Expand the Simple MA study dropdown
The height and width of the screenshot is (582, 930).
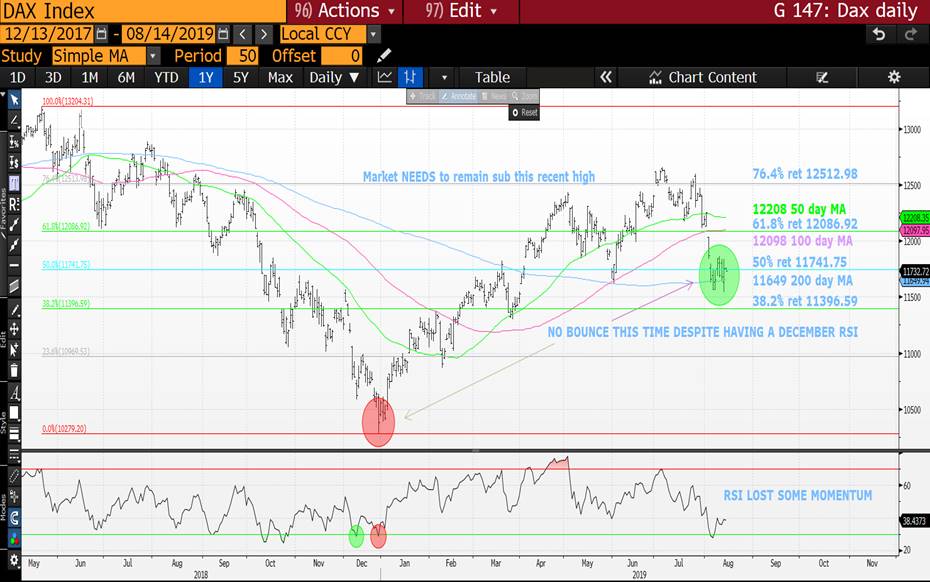click(154, 56)
